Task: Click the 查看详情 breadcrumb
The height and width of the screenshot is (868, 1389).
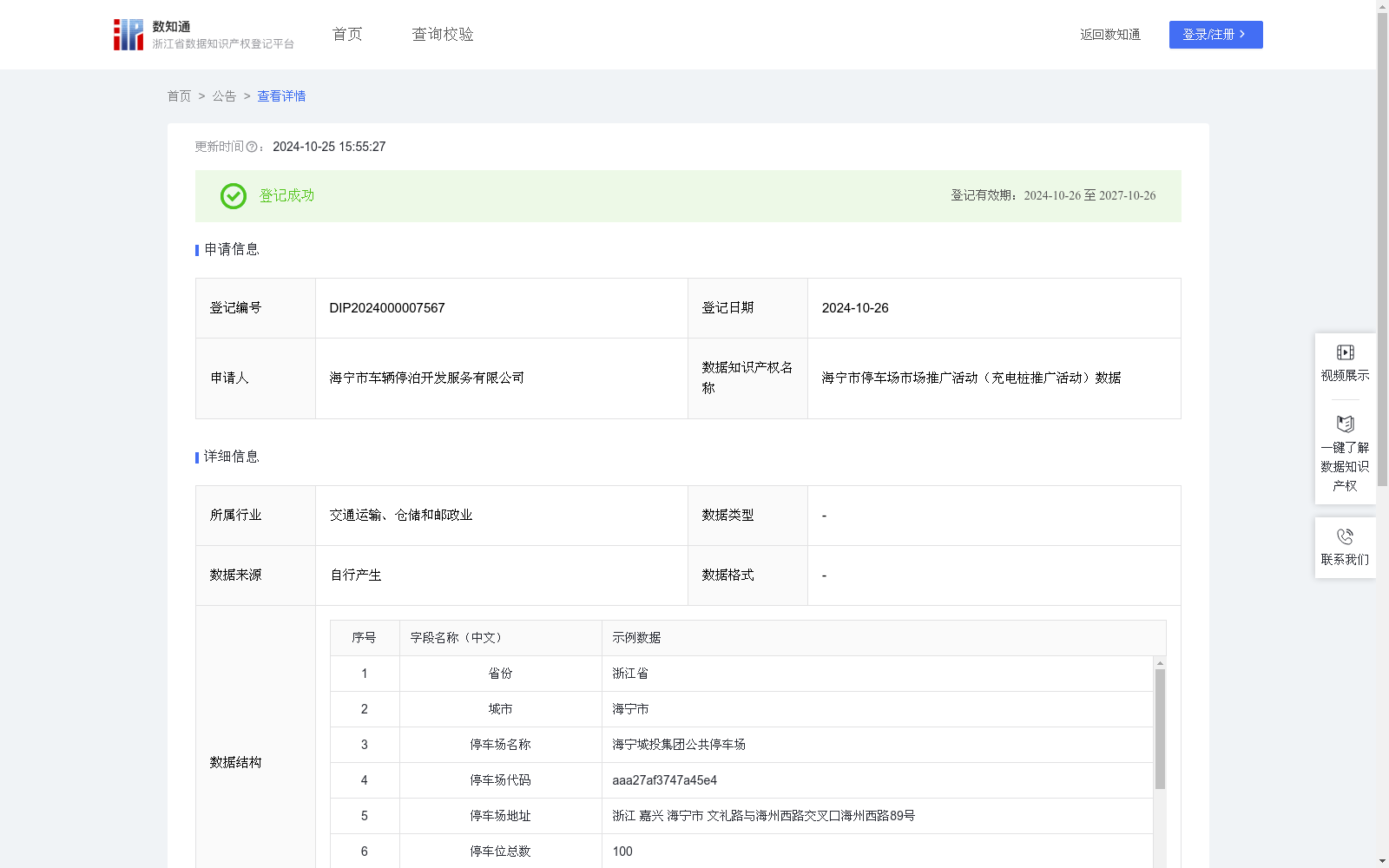Action: 281,96
